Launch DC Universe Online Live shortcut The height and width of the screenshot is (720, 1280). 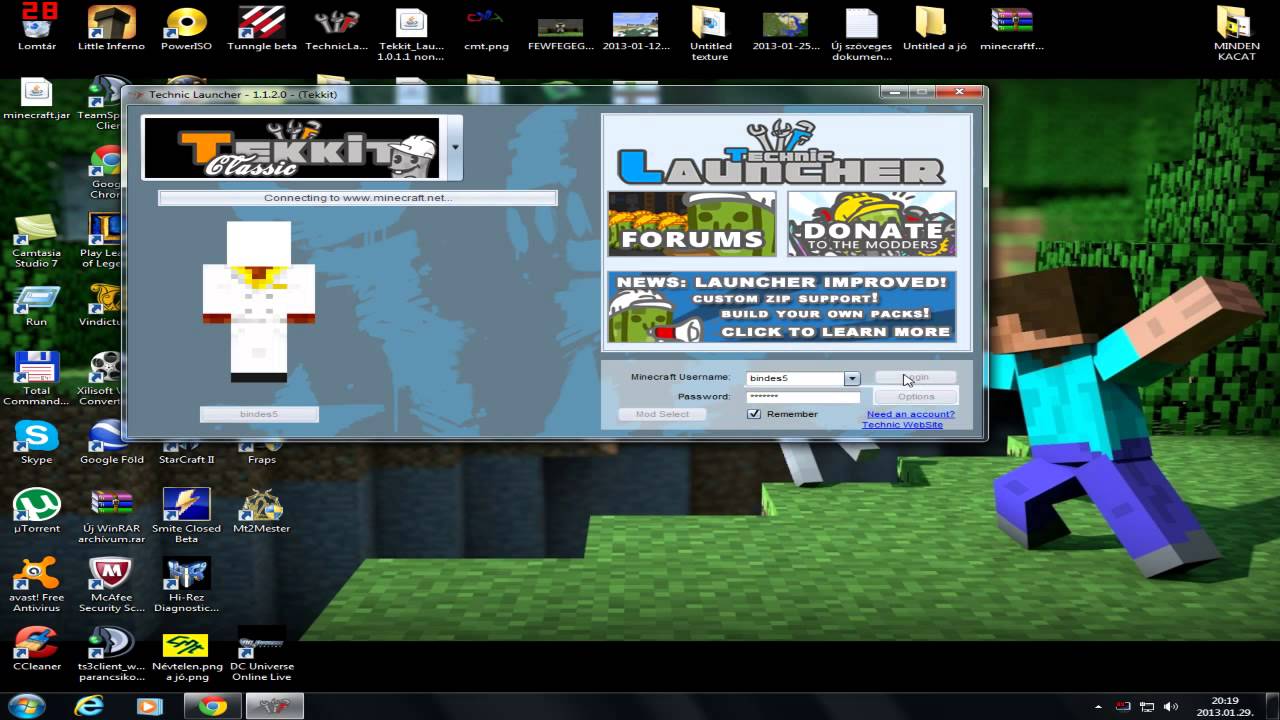262,654
